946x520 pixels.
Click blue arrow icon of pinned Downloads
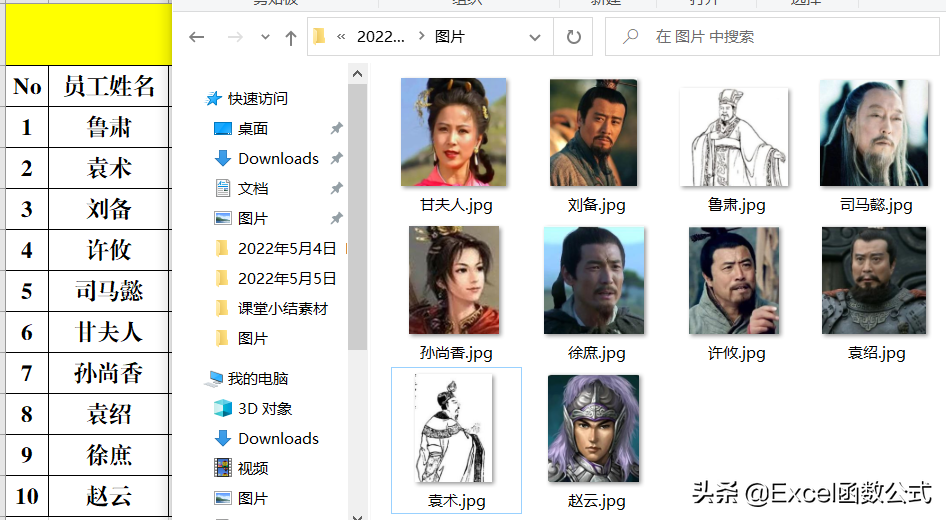coord(223,158)
